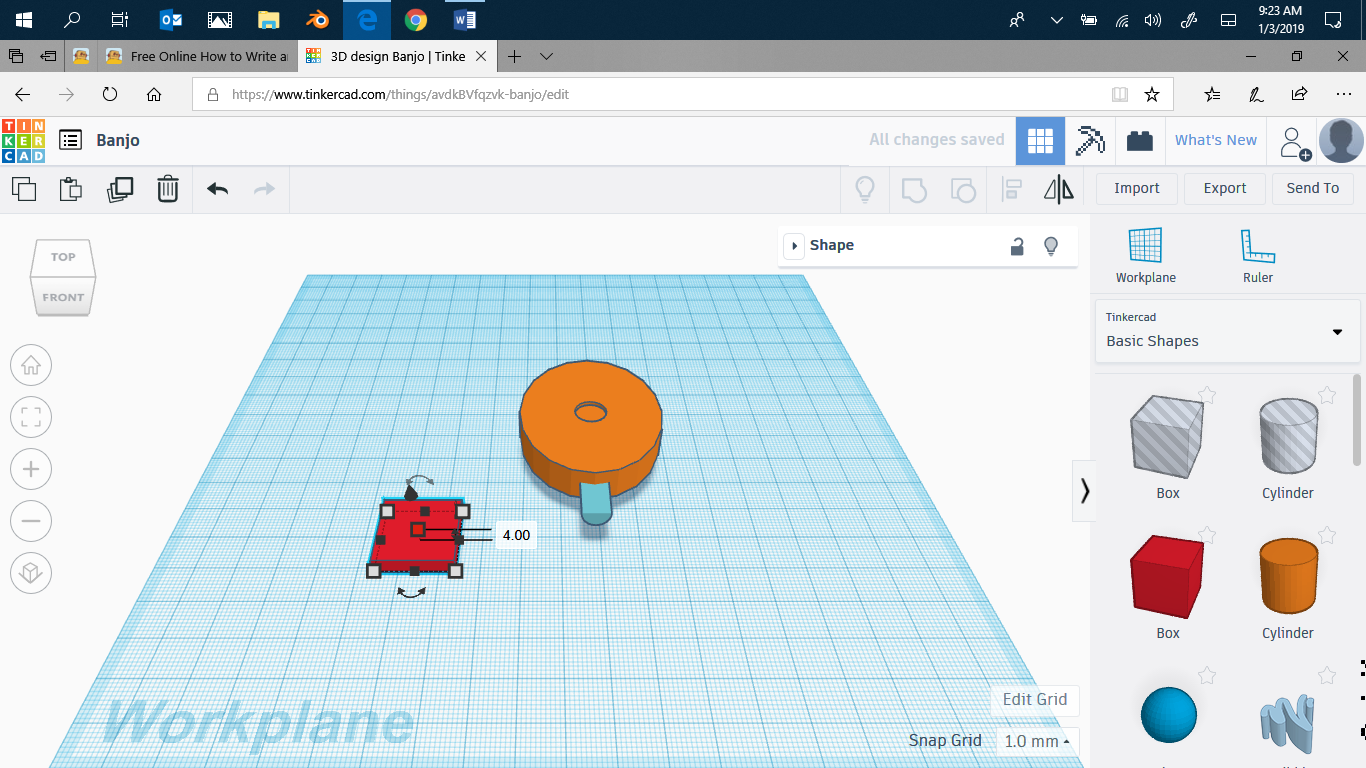Delete selection with trash icon
The height and width of the screenshot is (768, 1366).
[168, 188]
